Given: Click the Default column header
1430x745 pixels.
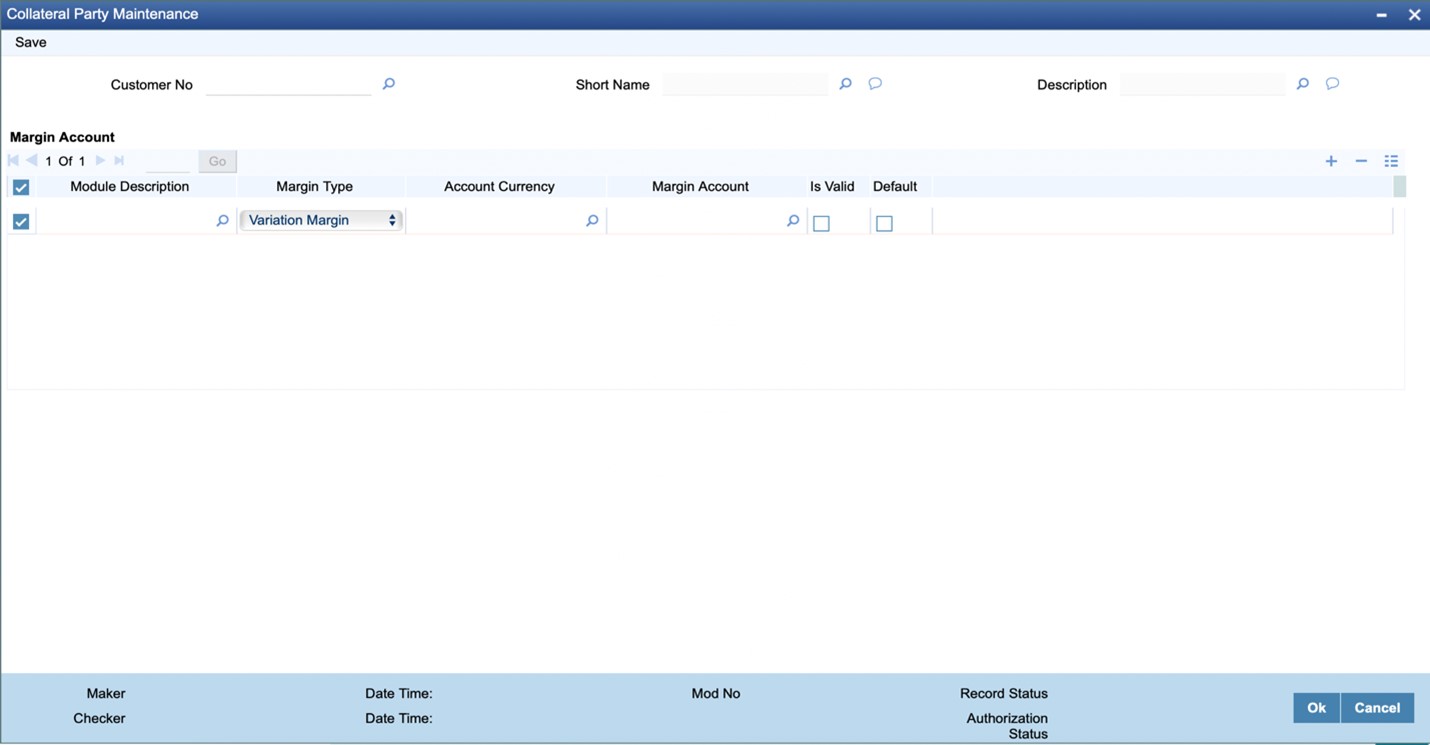Looking at the screenshot, I should [x=895, y=187].
